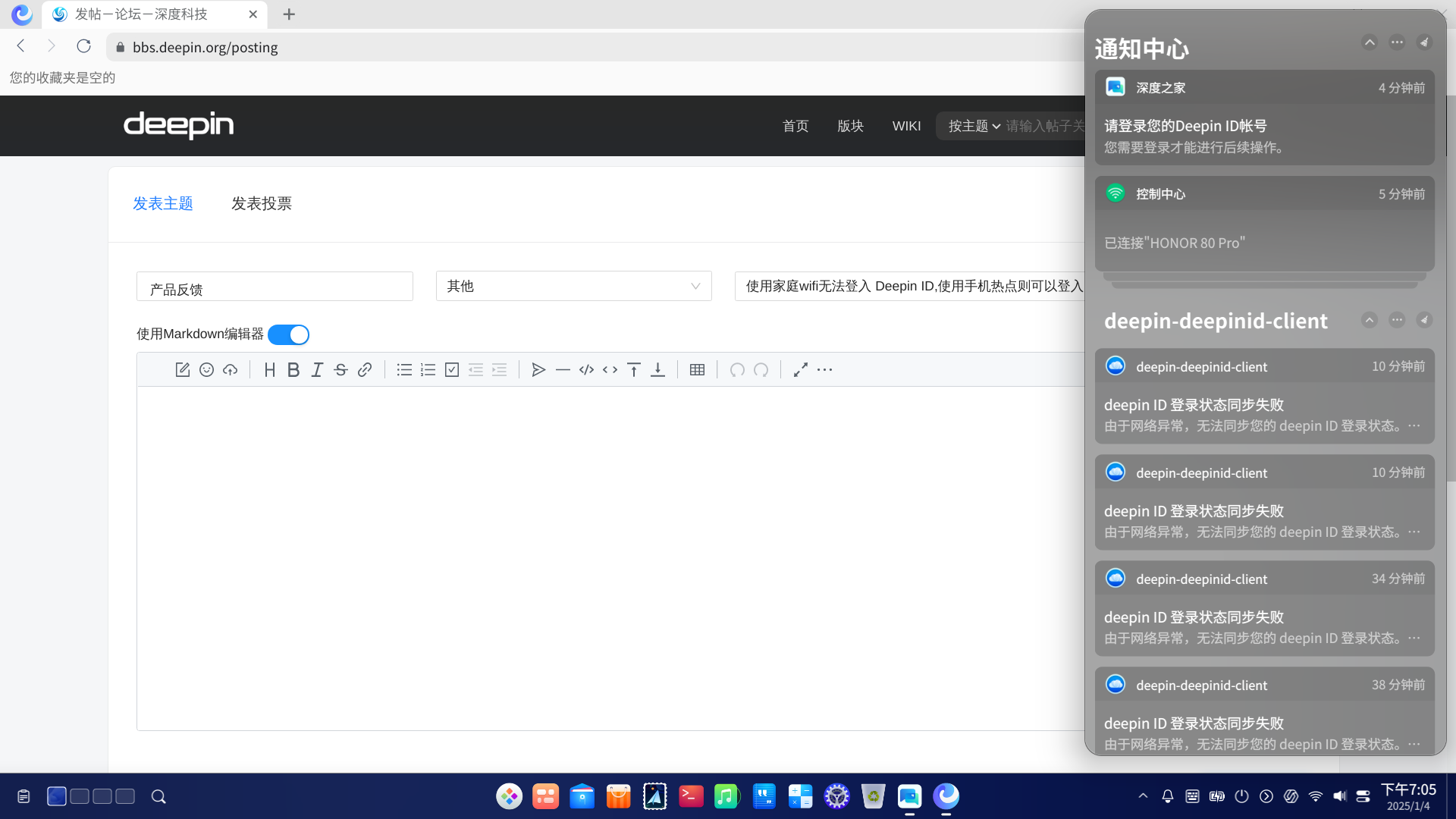Image resolution: width=1456 pixels, height=819 pixels.
Task: Click the edit pencil icon in editor toolbar
Action: click(x=182, y=369)
